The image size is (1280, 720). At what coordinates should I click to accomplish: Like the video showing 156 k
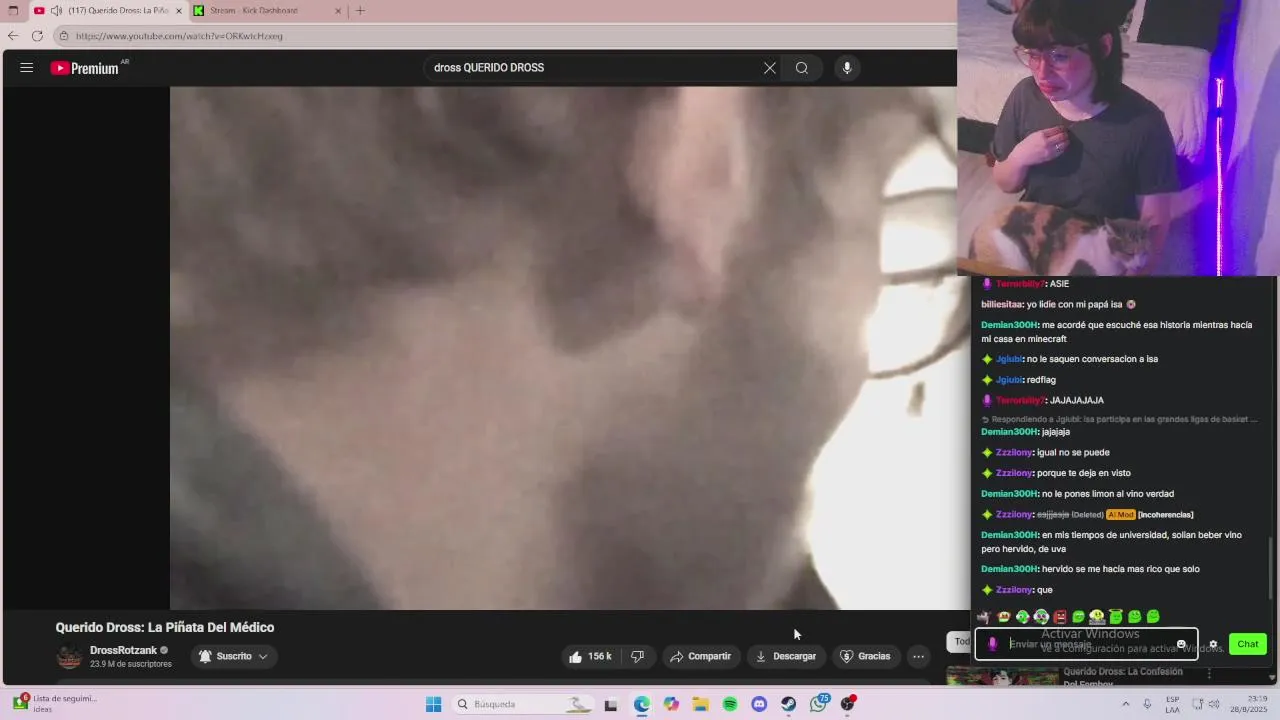(x=590, y=656)
